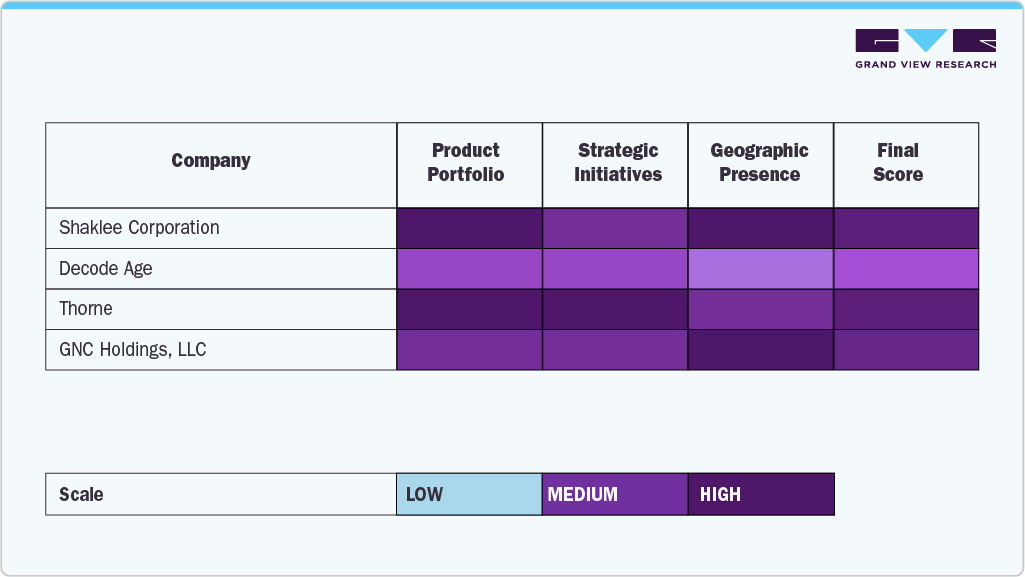Click the Grand View Research logo icon

coord(926,40)
